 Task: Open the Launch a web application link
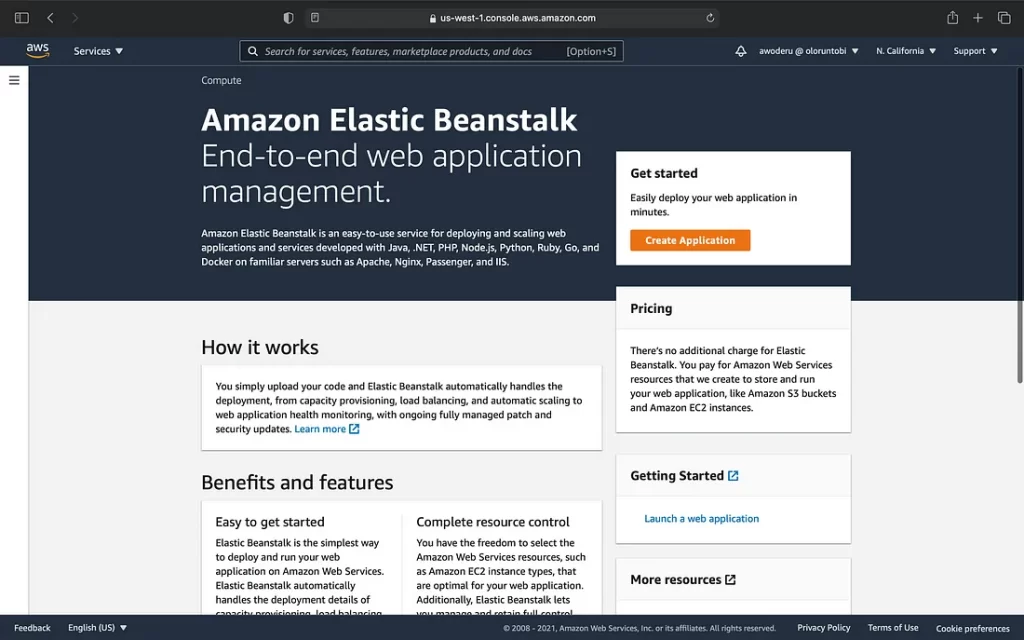pyautogui.click(x=701, y=519)
